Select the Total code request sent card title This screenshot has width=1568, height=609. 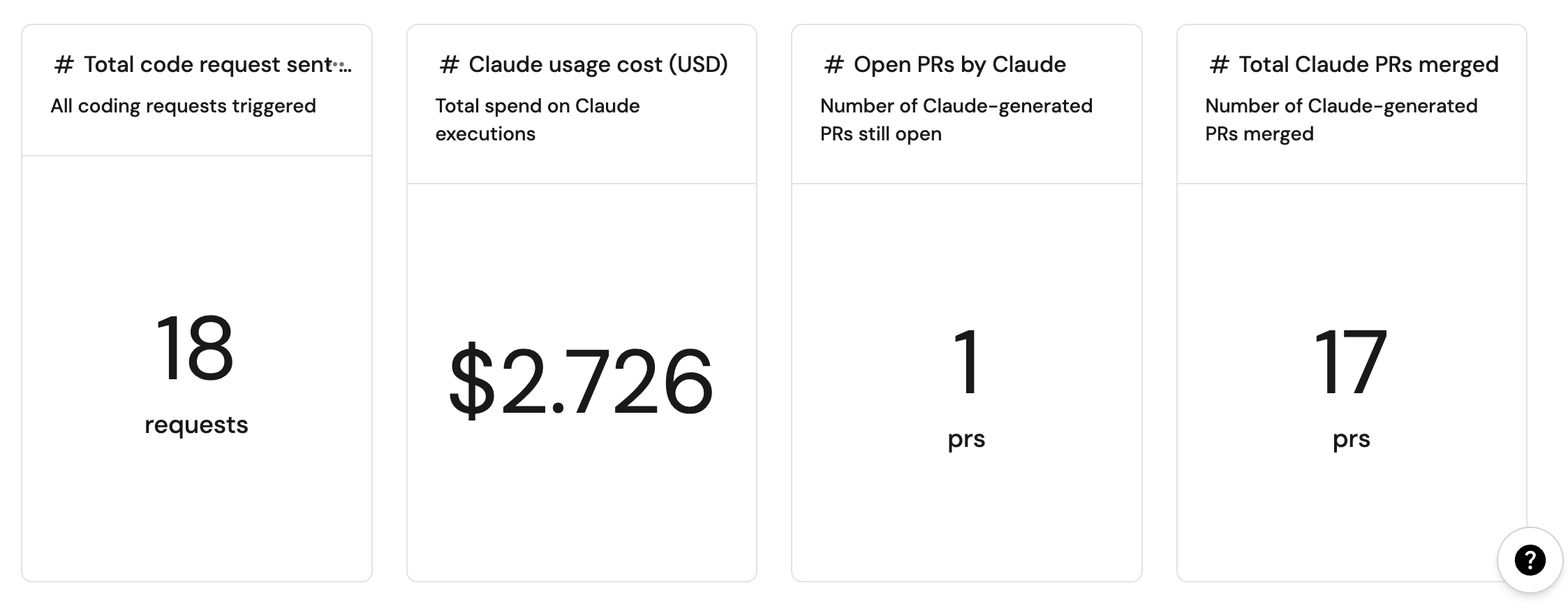coord(207,65)
